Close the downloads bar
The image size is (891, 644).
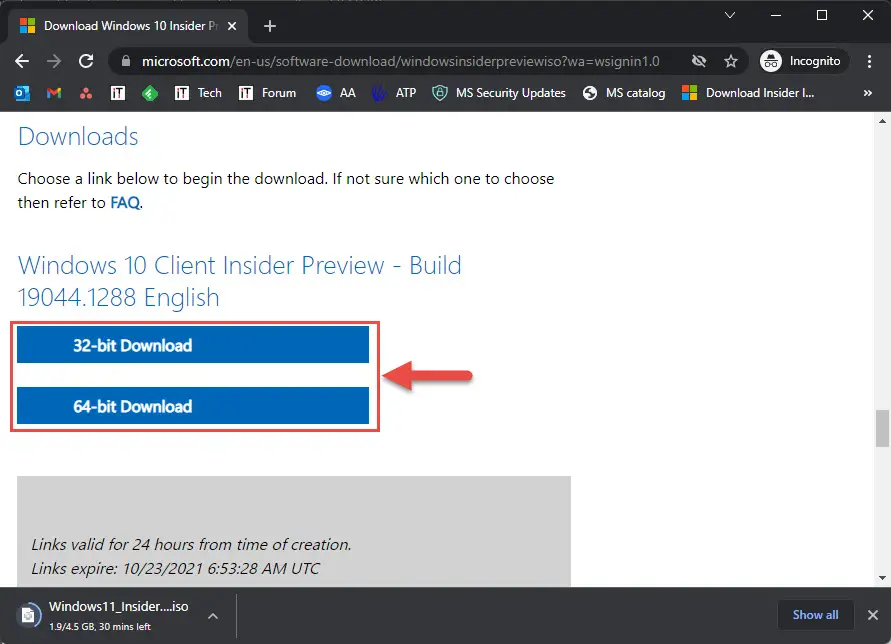click(x=873, y=615)
